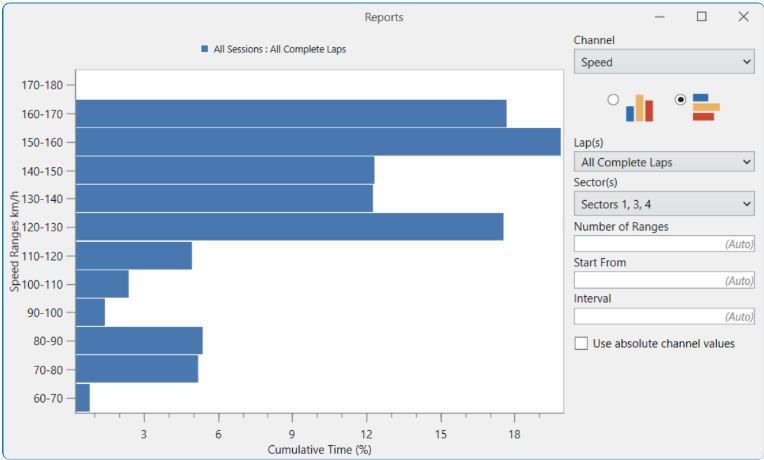
Task: Minimize the Reports window
Action: point(660,17)
